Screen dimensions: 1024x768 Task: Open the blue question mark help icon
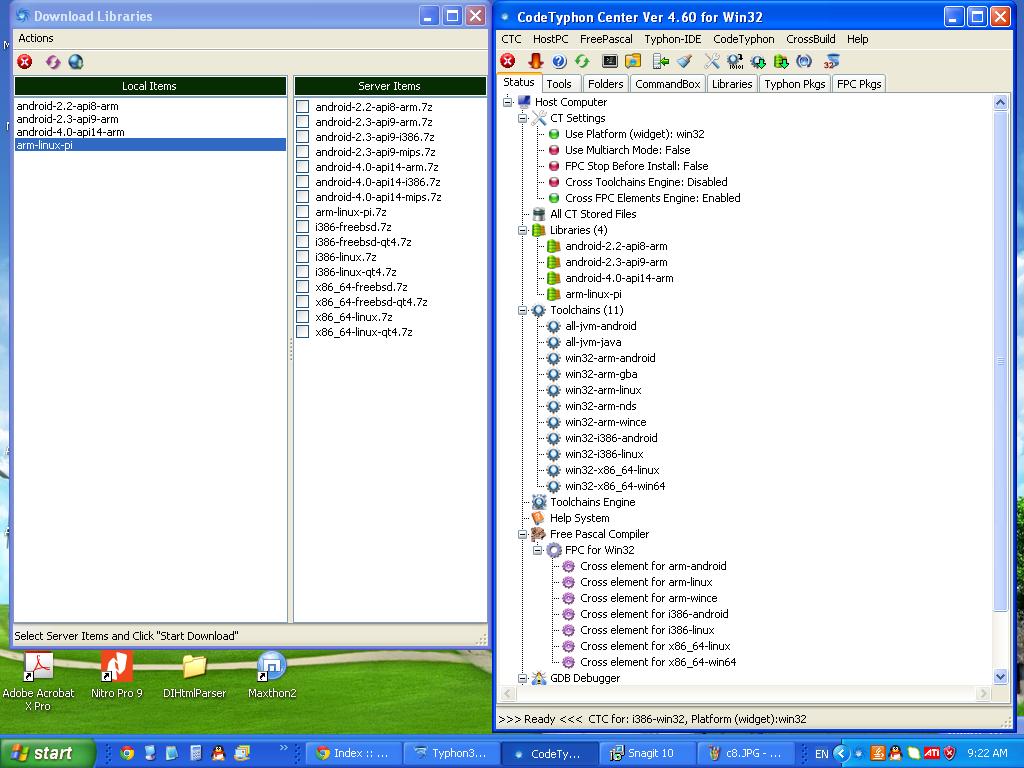(x=559, y=61)
